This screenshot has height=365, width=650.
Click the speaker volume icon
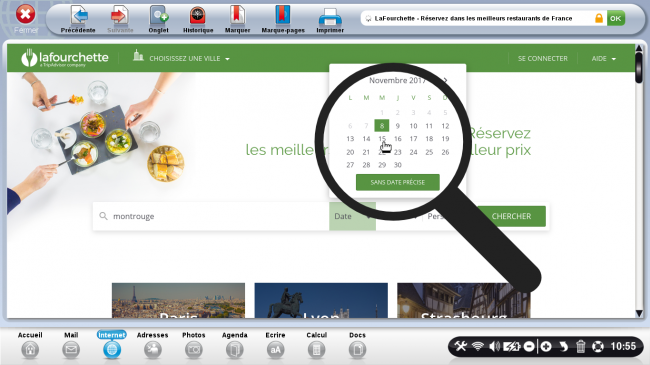(494, 346)
